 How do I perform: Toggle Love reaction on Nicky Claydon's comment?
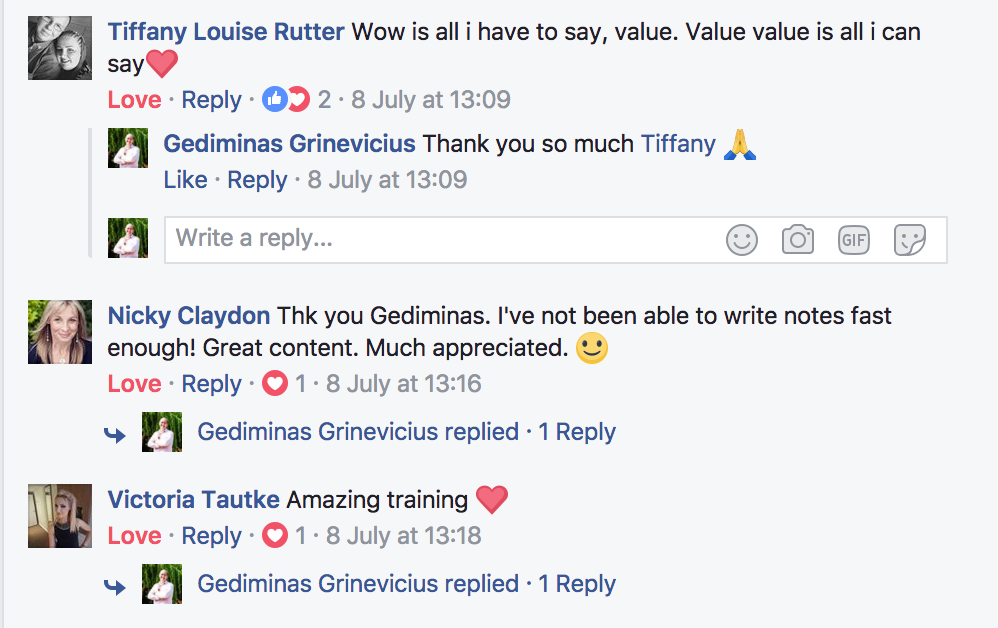click(x=134, y=384)
